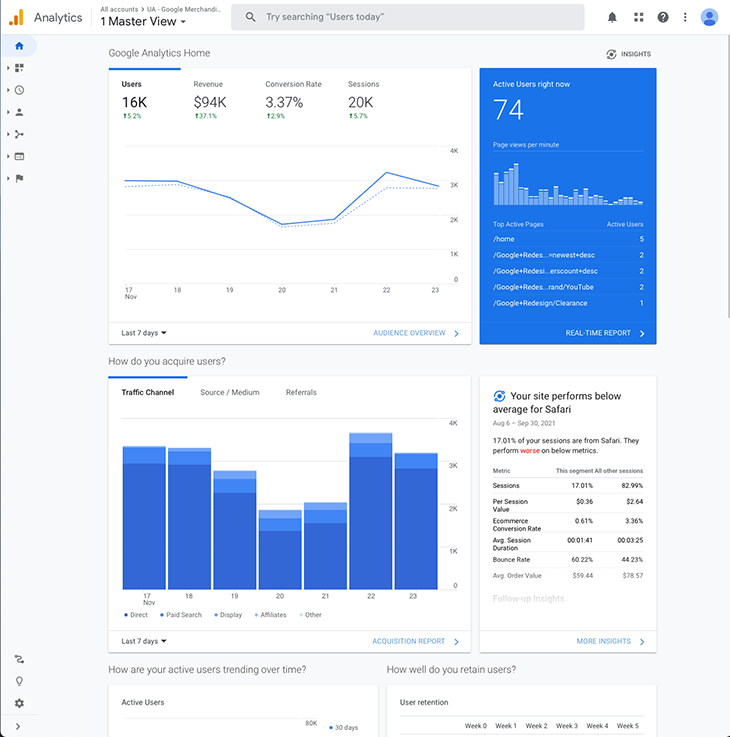Open the Discover lightbulb icon
This screenshot has width=730, height=737.
coord(19,682)
